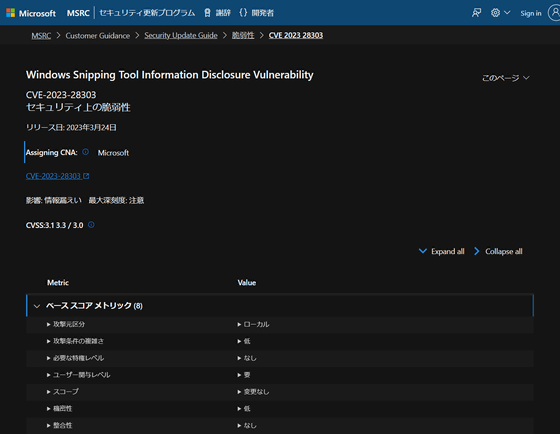The width and height of the screenshot is (560, 434).
Task: Expand the 要 value detail
Action: (244, 375)
